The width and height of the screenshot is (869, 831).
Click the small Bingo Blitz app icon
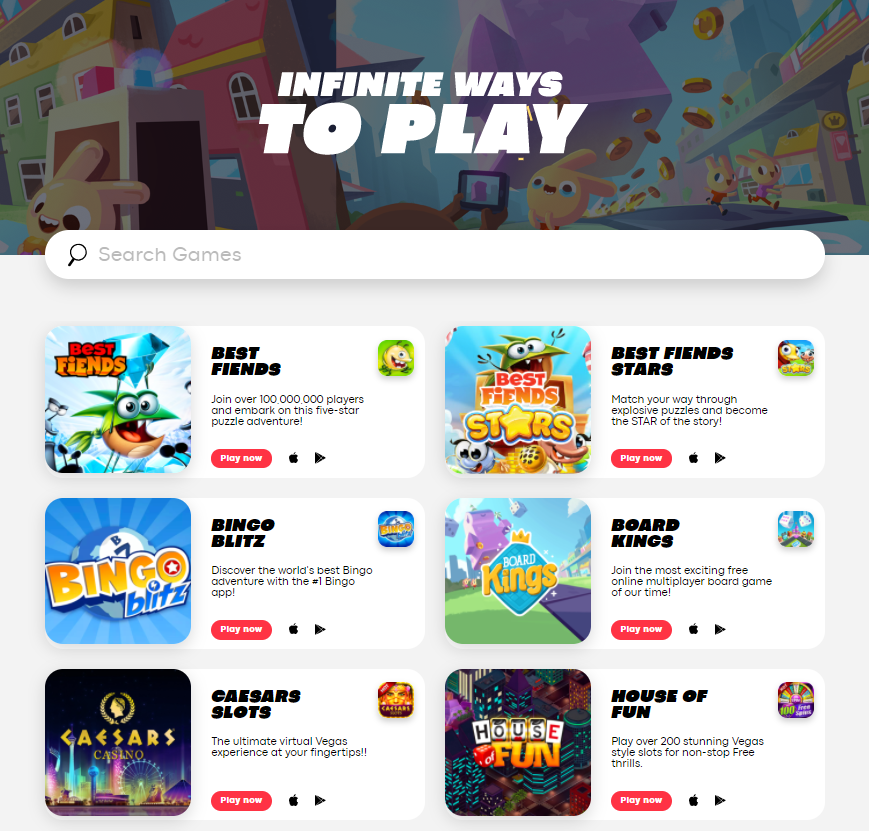(x=396, y=529)
